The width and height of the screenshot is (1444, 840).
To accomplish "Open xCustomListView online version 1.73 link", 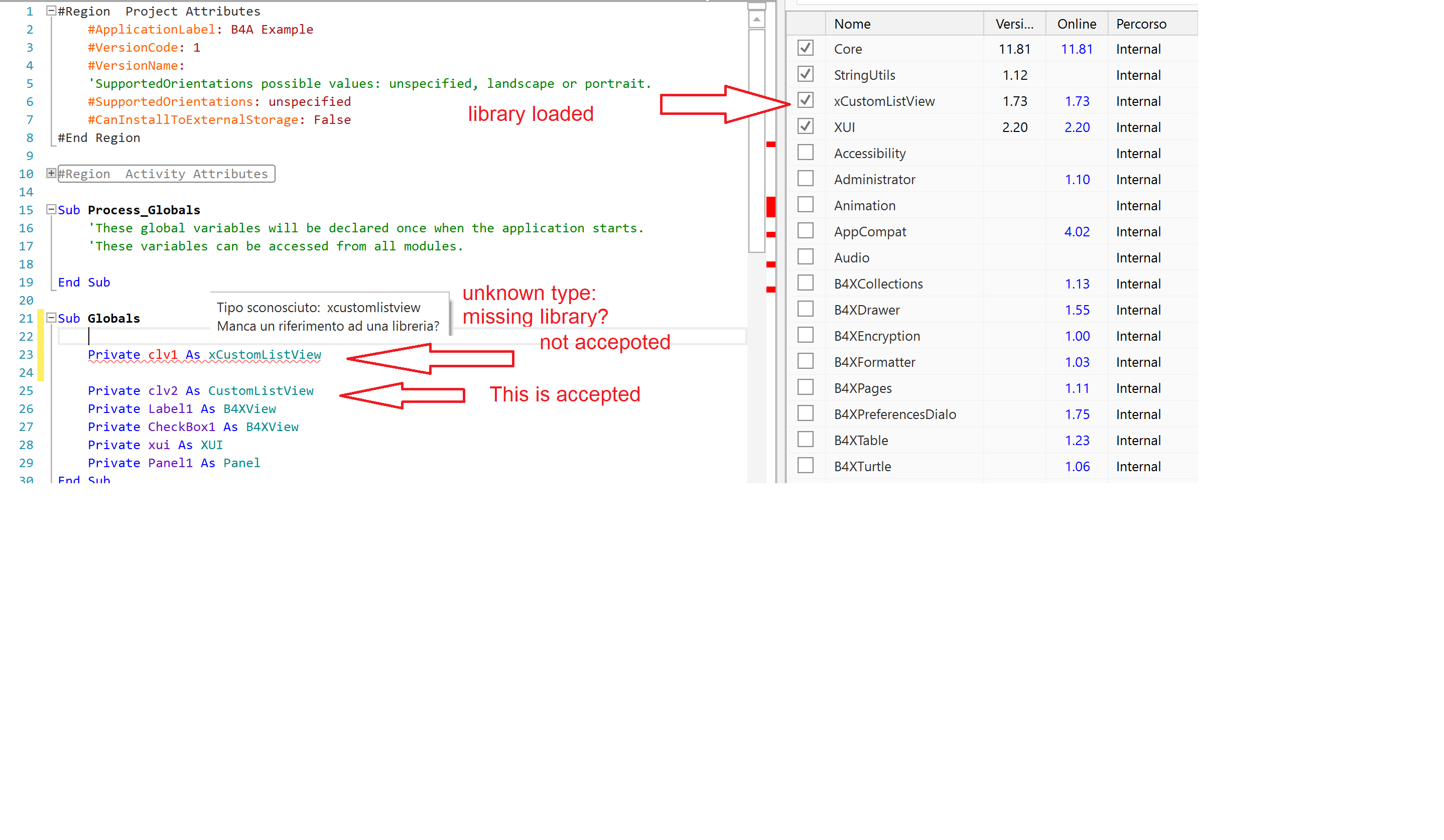I will 1077,101.
